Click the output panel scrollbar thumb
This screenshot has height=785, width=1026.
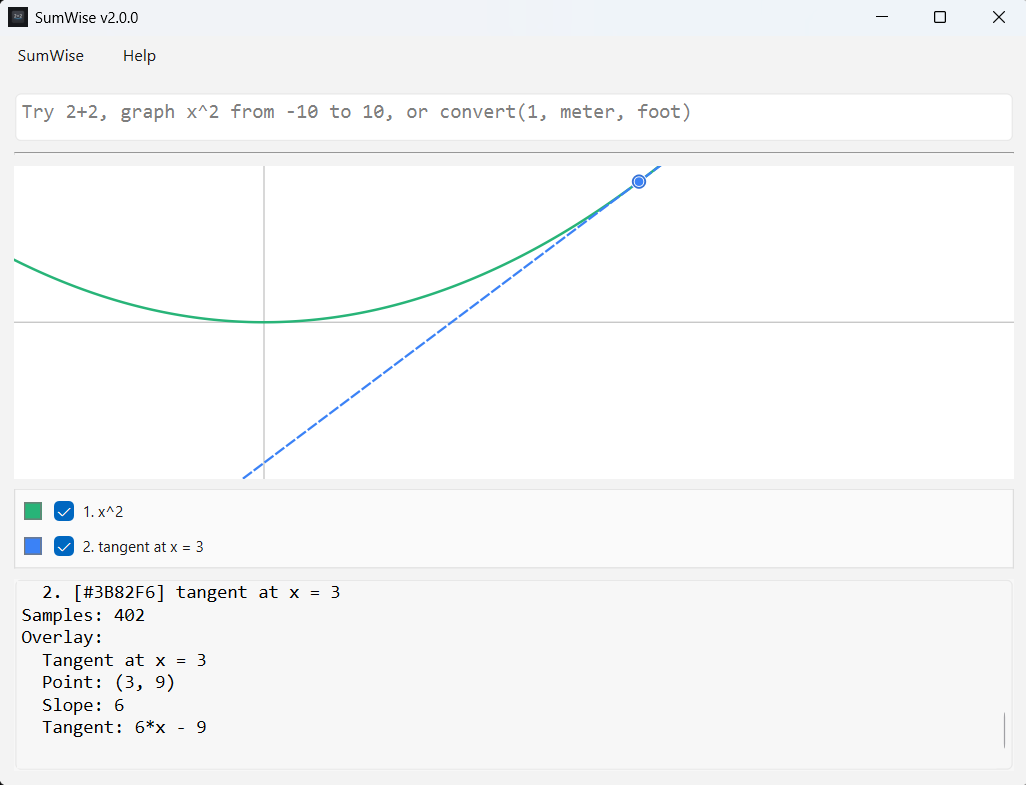(x=1004, y=730)
